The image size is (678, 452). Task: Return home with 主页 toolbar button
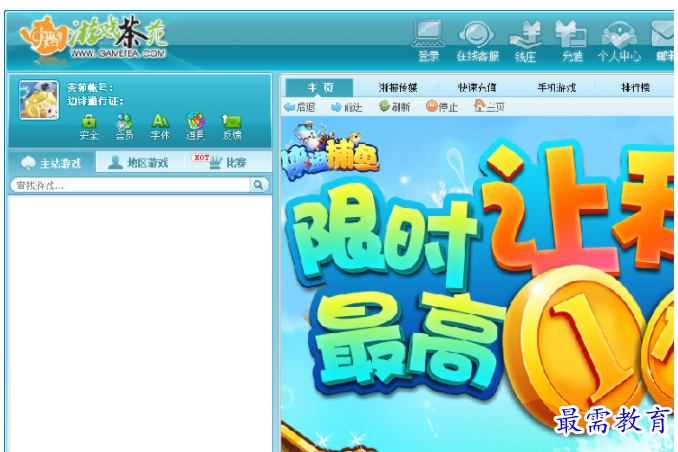(489, 106)
